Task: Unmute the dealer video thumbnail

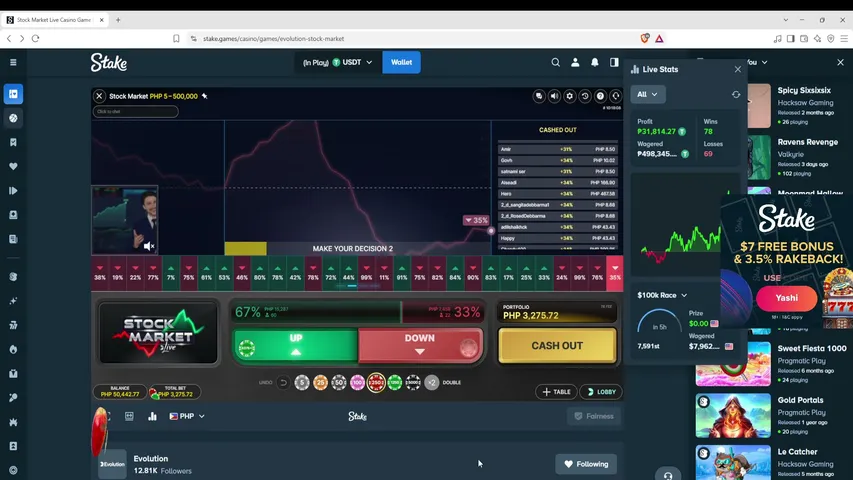Action: pyautogui.click(x=149, y=247)
